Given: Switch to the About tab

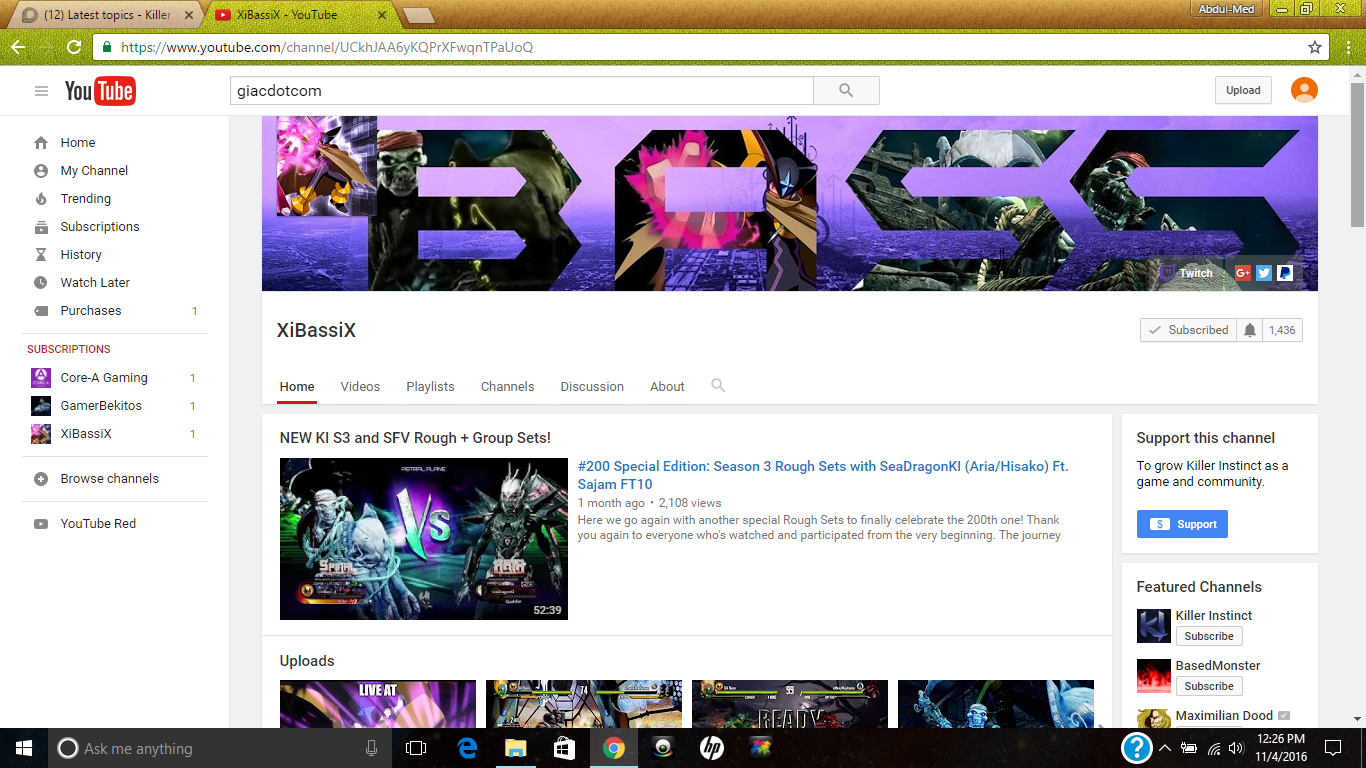Looking at the screenshot, I should click(x=667, y=386).
